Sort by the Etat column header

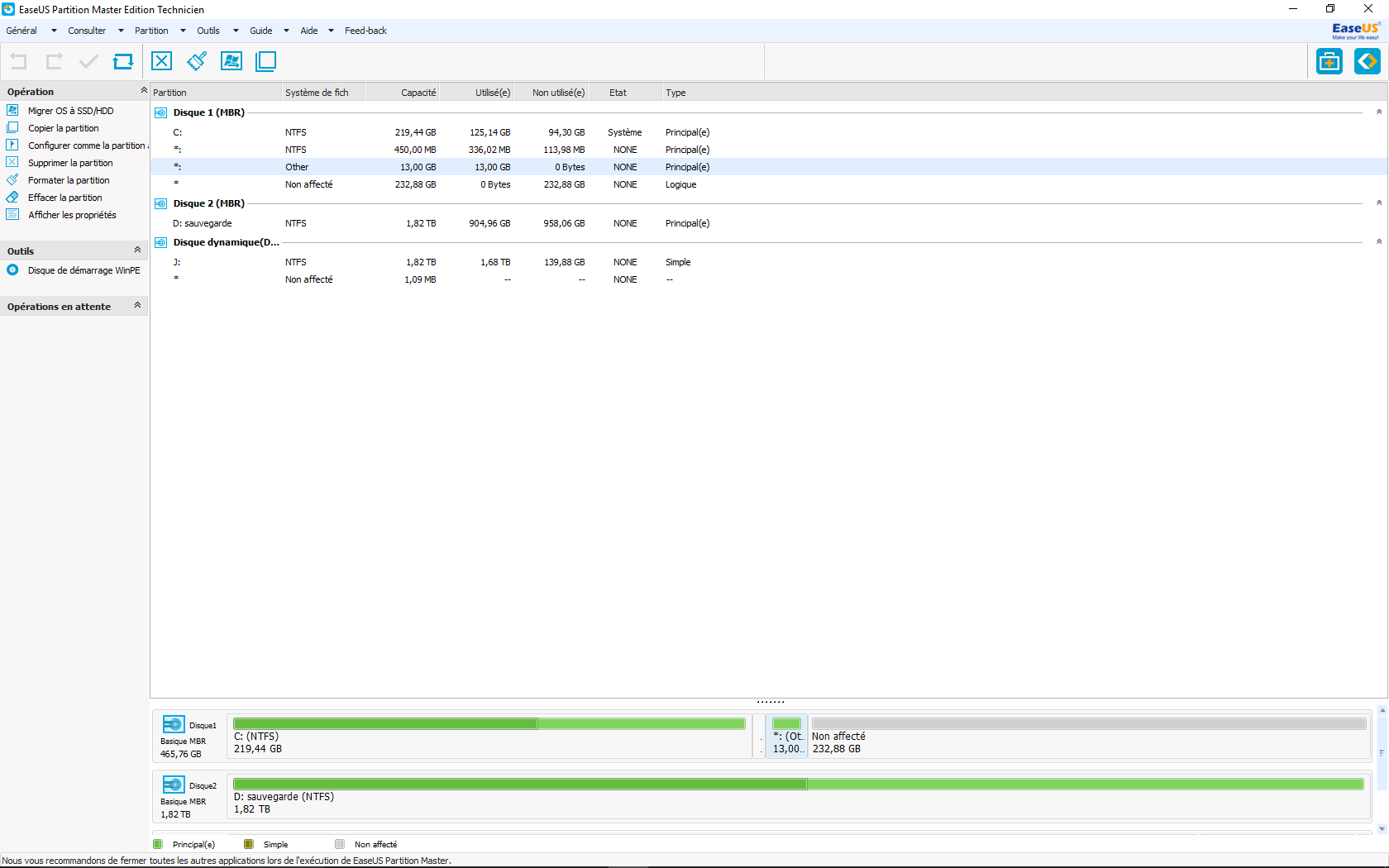point(625,93)
